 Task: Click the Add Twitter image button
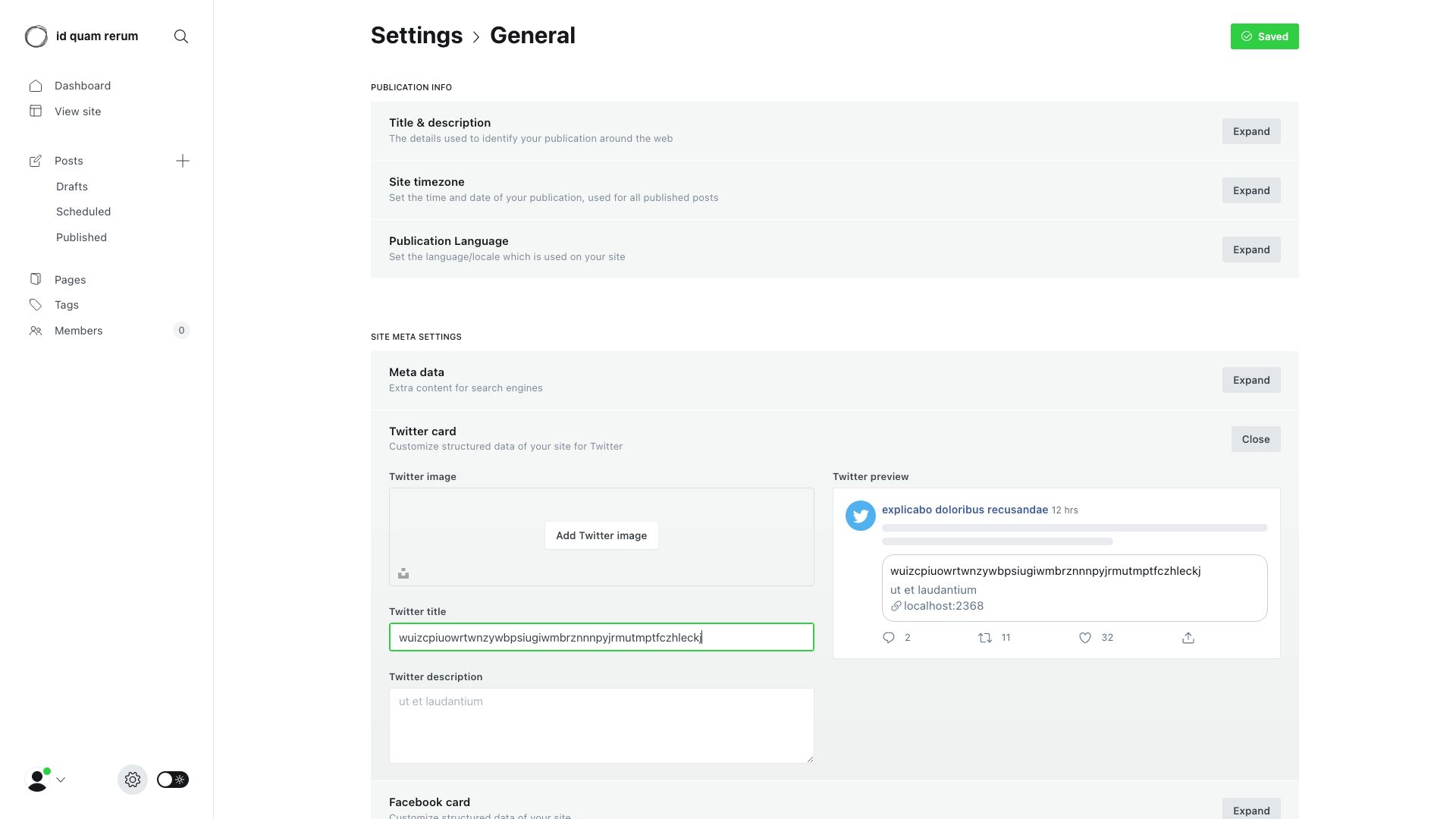(x=601, y=535)
